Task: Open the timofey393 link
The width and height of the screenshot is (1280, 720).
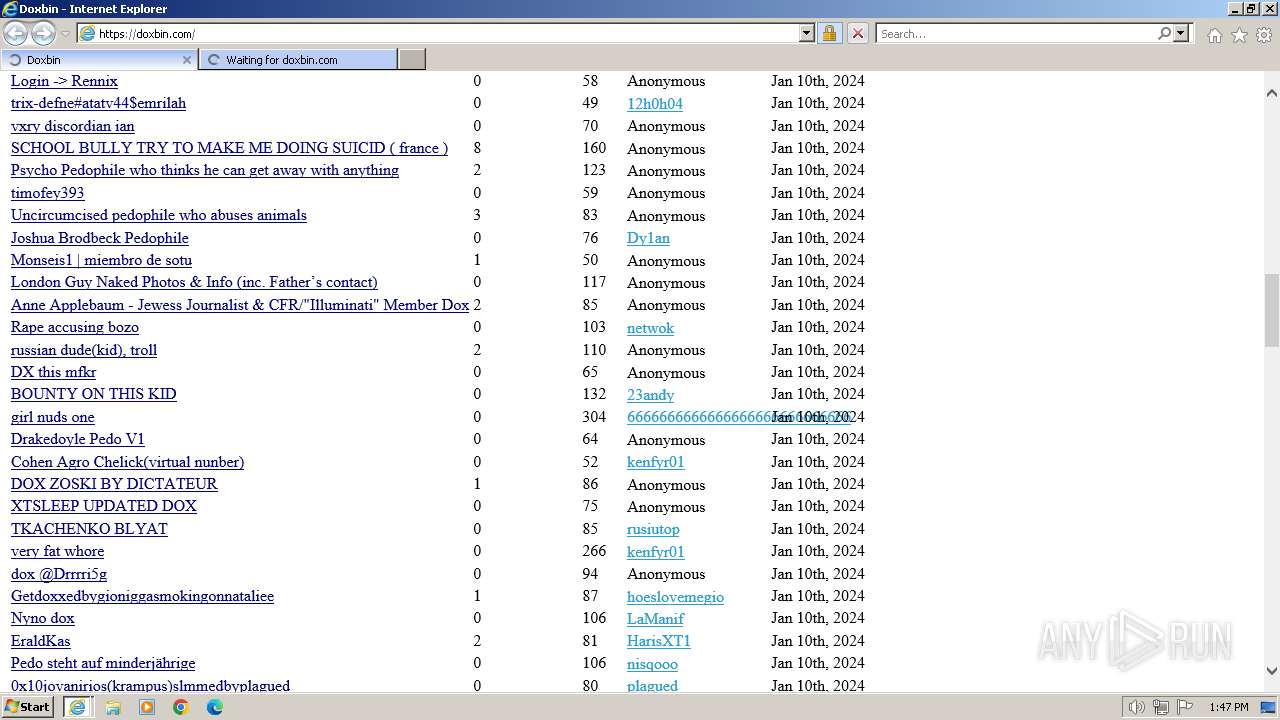Action: 47,193
